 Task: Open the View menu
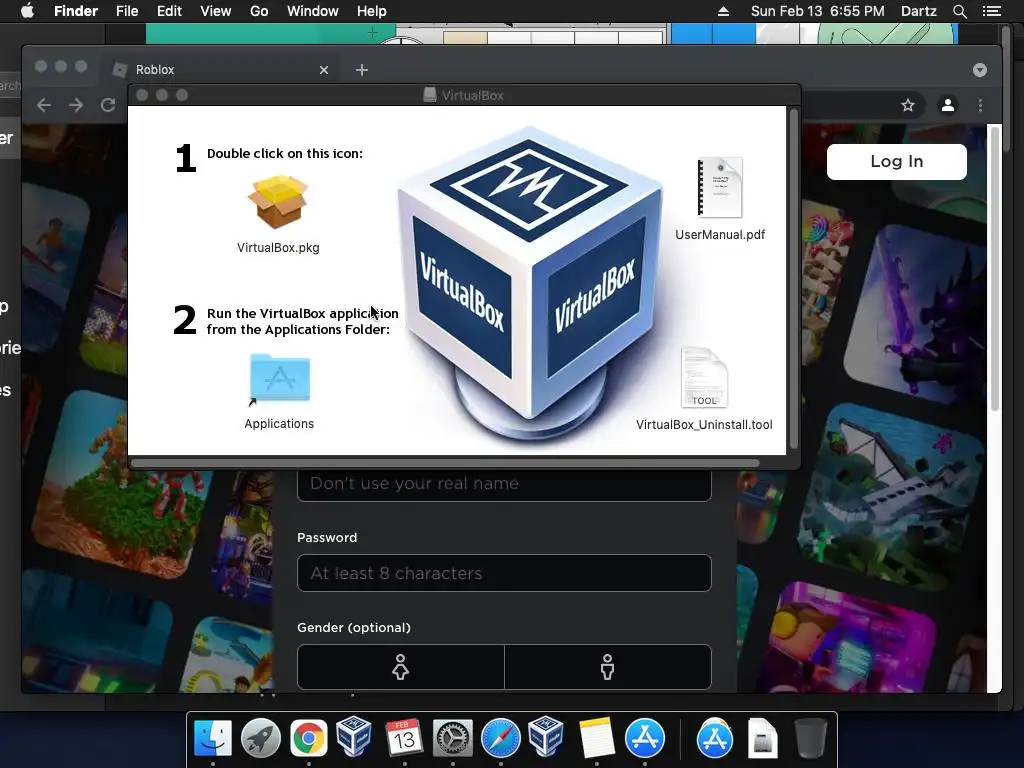[216, 11]
